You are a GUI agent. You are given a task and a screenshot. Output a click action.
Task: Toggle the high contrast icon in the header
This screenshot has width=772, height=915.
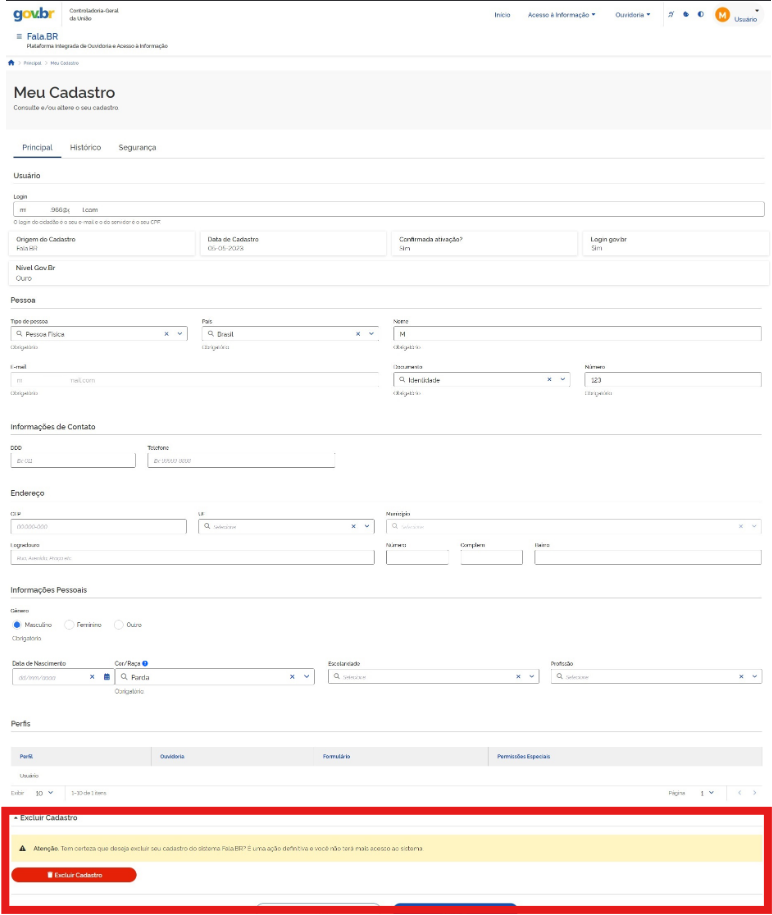point(700,15)
